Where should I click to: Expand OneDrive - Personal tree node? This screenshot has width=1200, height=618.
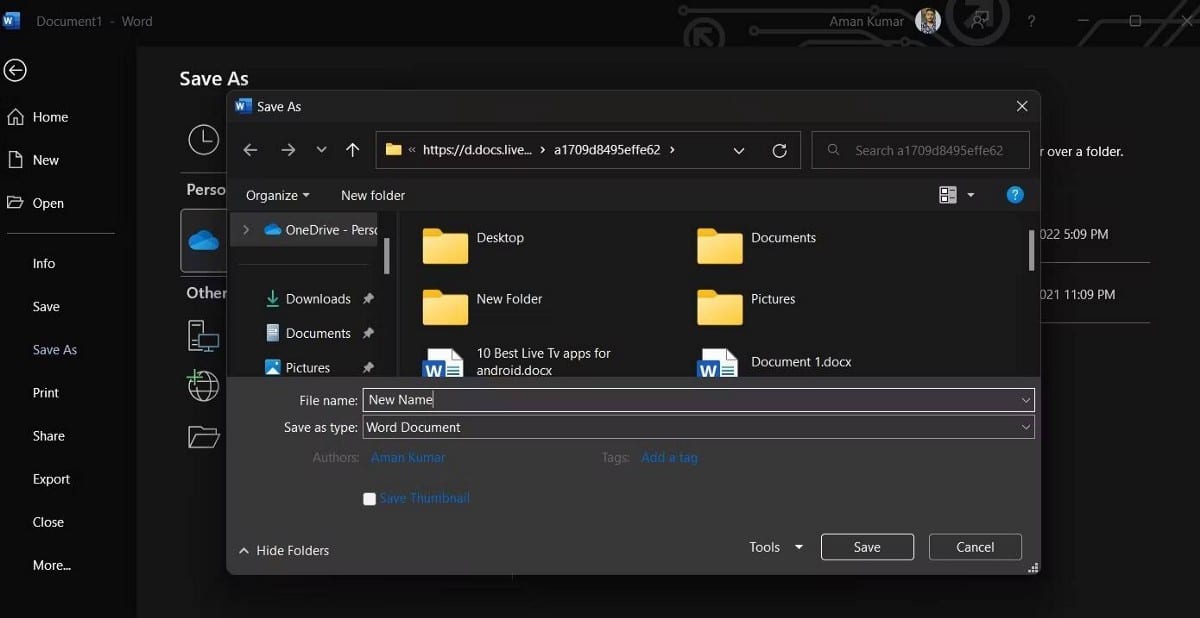click(x=246, y=229)
